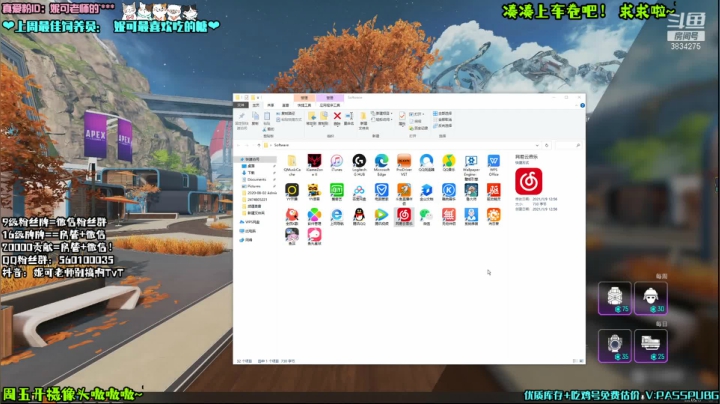Click the Explorer search box
The width and height of the screenshot is (720, 404).
coord(568,145)
